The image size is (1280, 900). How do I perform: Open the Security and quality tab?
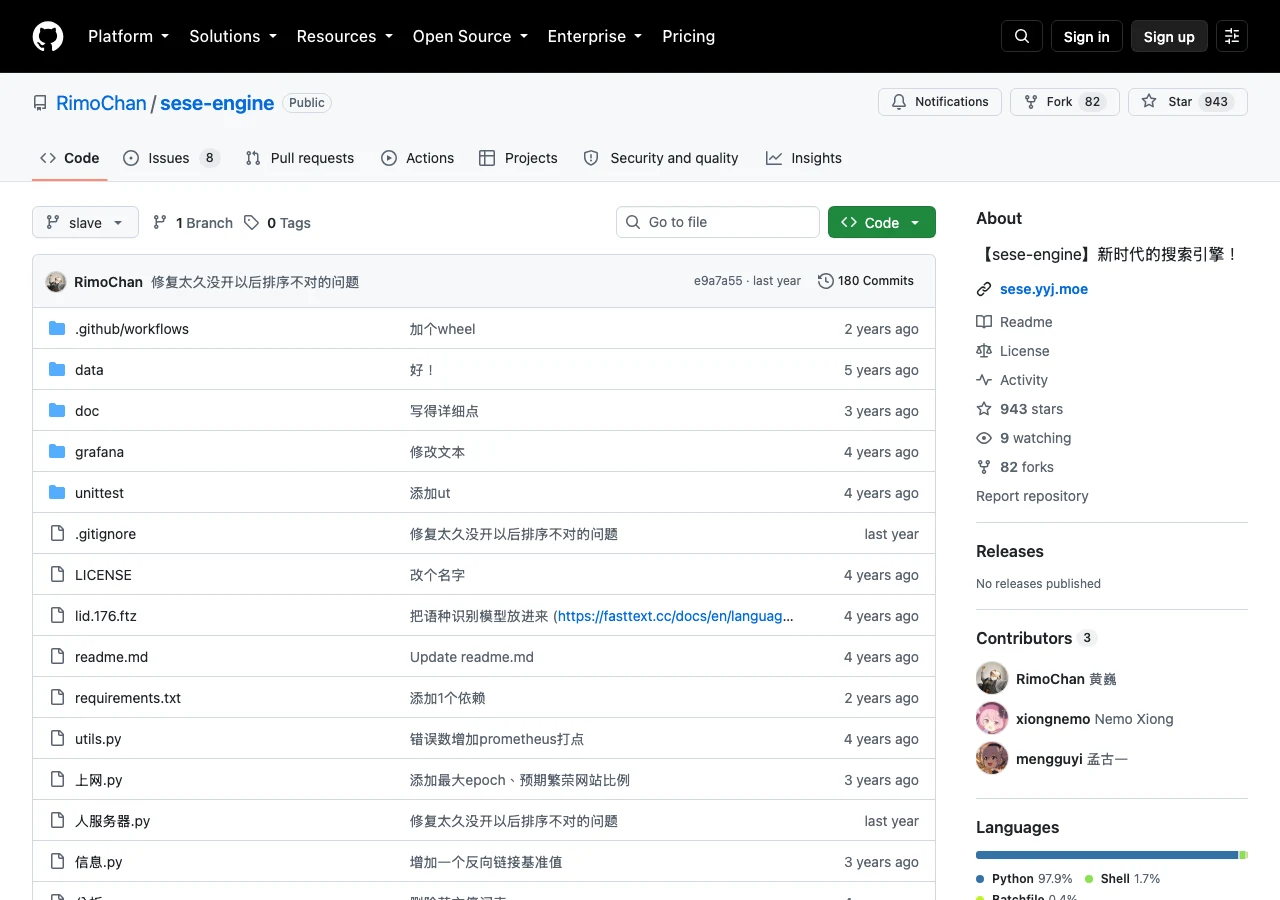661,158
